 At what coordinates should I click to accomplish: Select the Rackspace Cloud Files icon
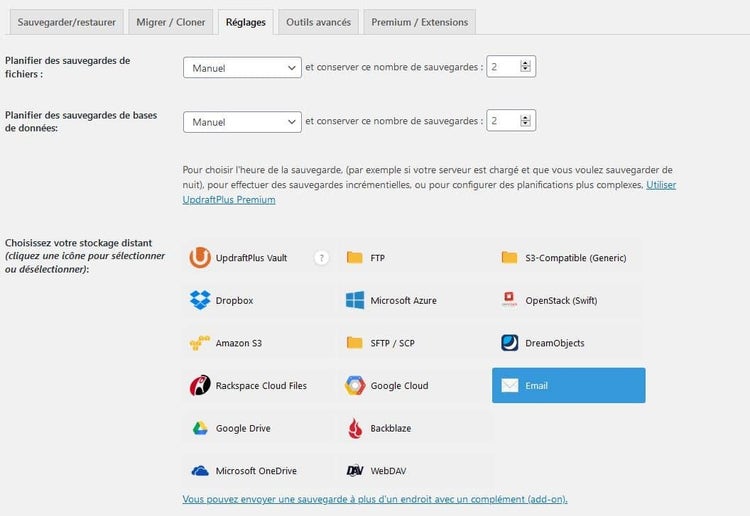click(x=200, y=385)
